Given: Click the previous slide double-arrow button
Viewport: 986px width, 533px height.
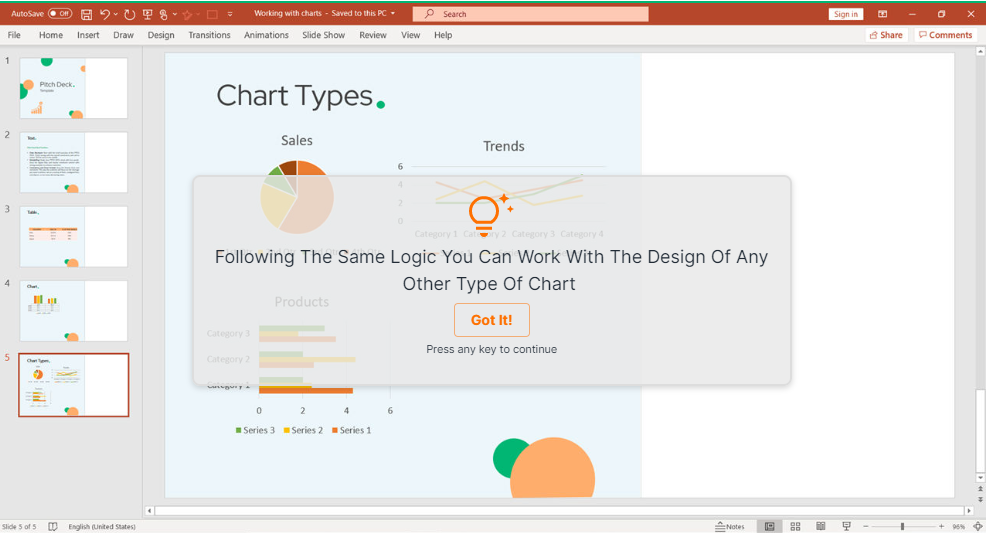Looking at the screenshot, I should click(x=980, y=489).
